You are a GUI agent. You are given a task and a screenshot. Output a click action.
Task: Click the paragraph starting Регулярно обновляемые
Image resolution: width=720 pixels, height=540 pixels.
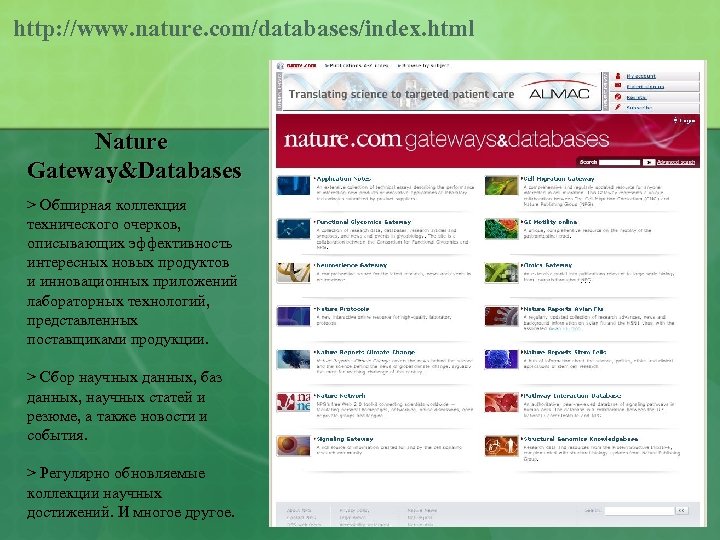click(x=131, y=493)
